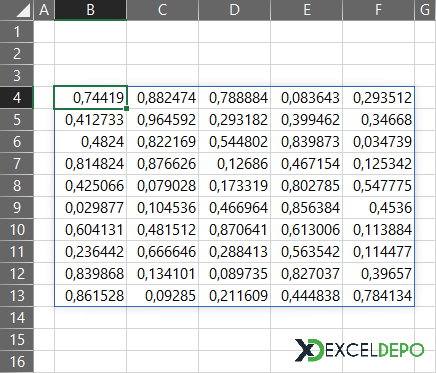Click cell containing 0,09285
This screenshot has width=436, height=373.
click(x=162, y=296)
